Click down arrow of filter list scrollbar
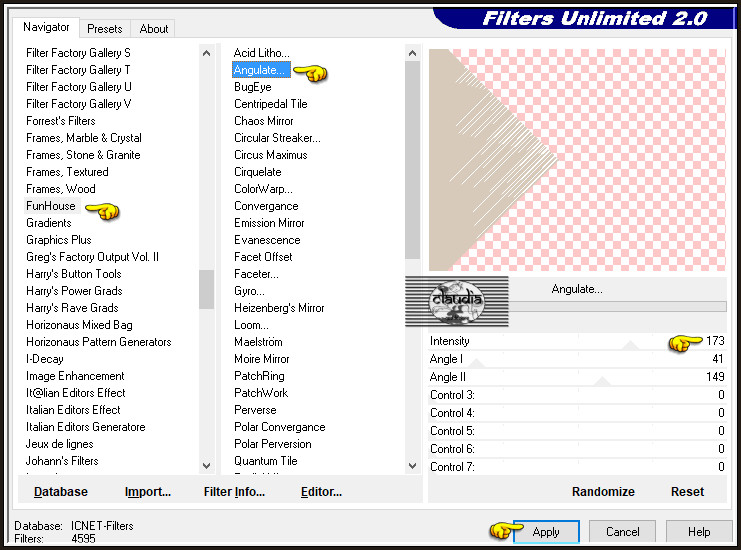The height and width of the screenshot is (550, 741). click(413, 465)
